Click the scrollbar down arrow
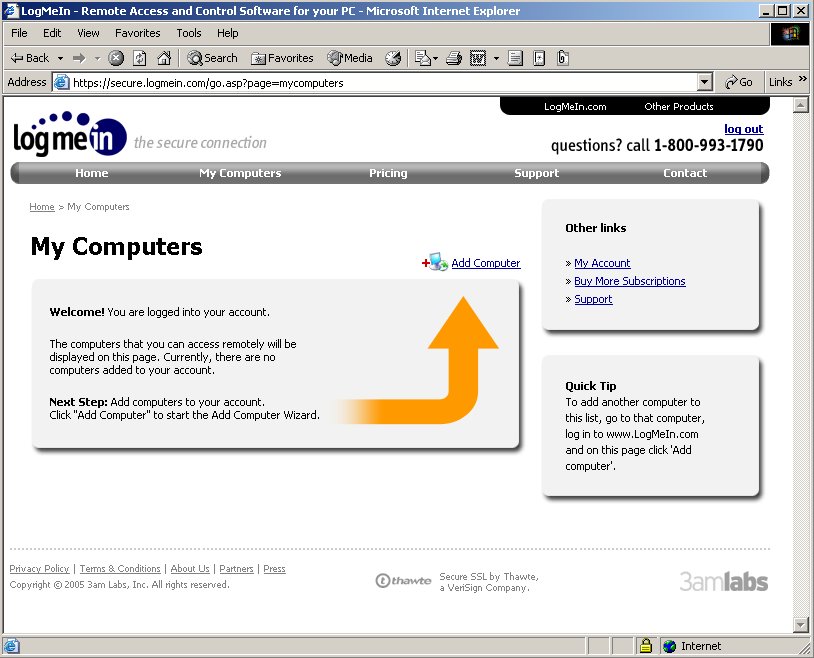 pyautogui.click(x=801, y=625)
